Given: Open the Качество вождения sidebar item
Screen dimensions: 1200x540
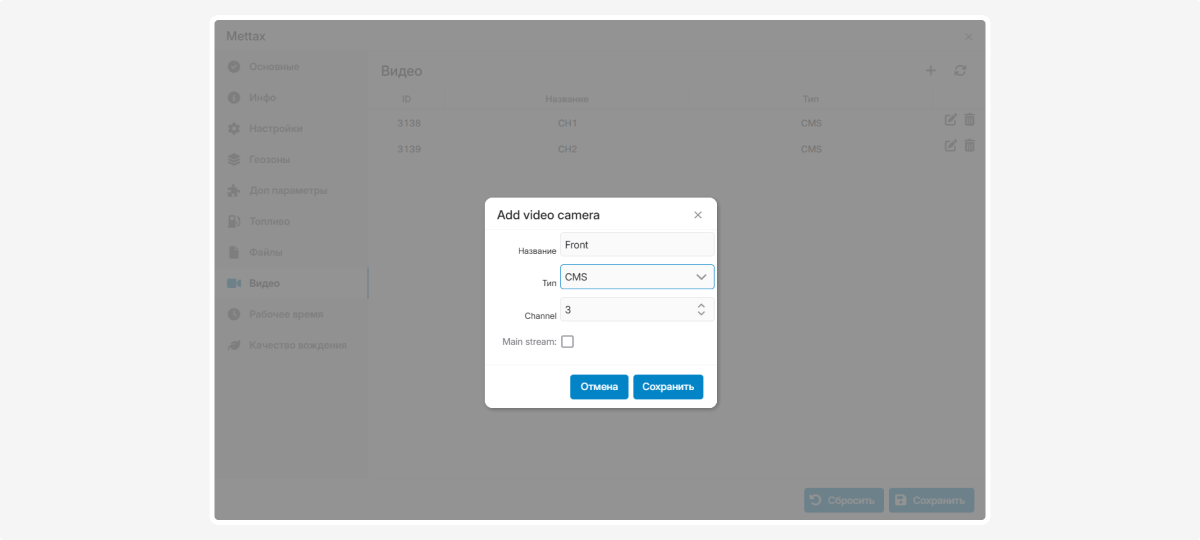Looking at the screenshot, I should pyautogui.click(x=297, y=345).
